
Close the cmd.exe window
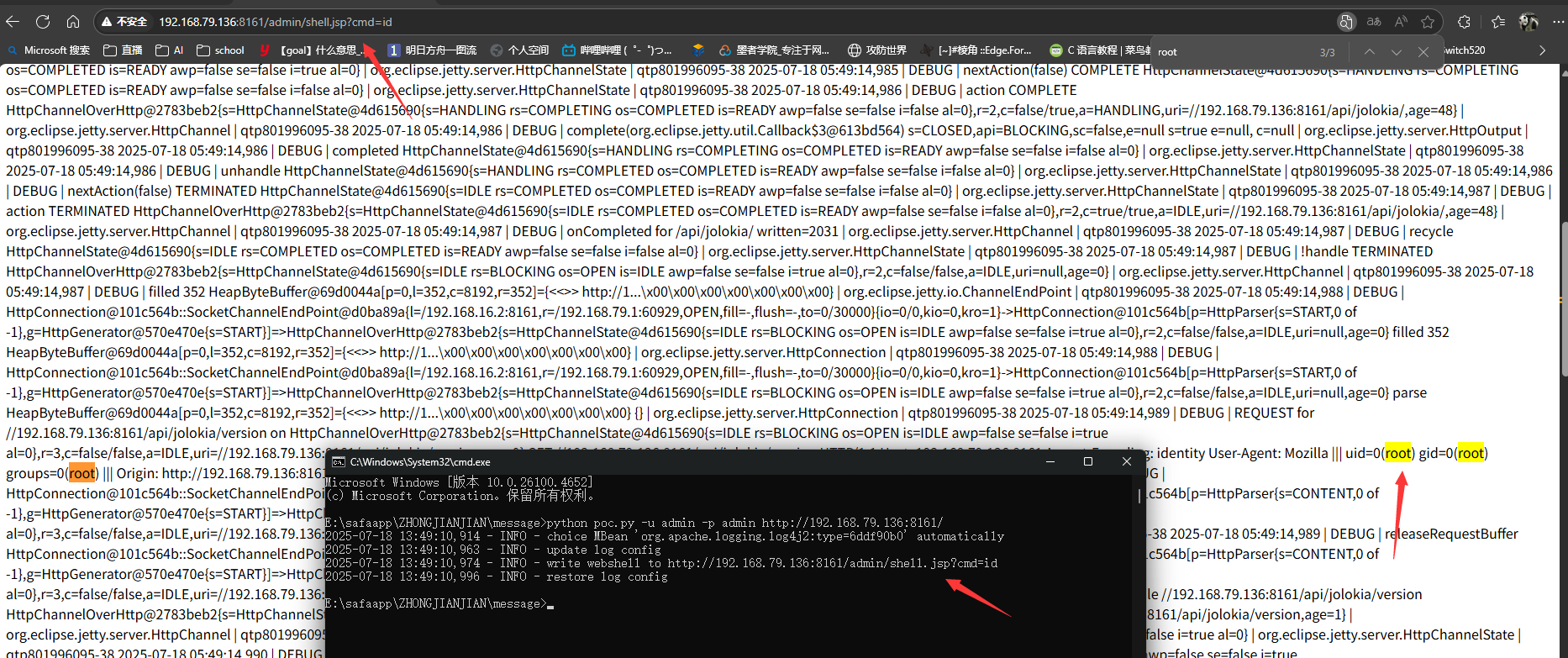coord(1127,461)
